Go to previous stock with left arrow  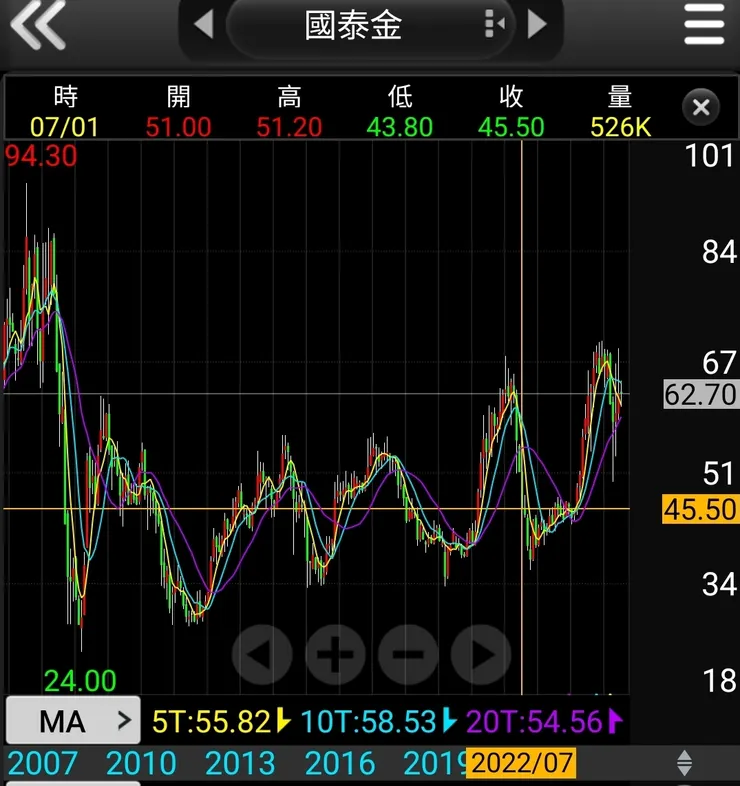coord(205,24)
